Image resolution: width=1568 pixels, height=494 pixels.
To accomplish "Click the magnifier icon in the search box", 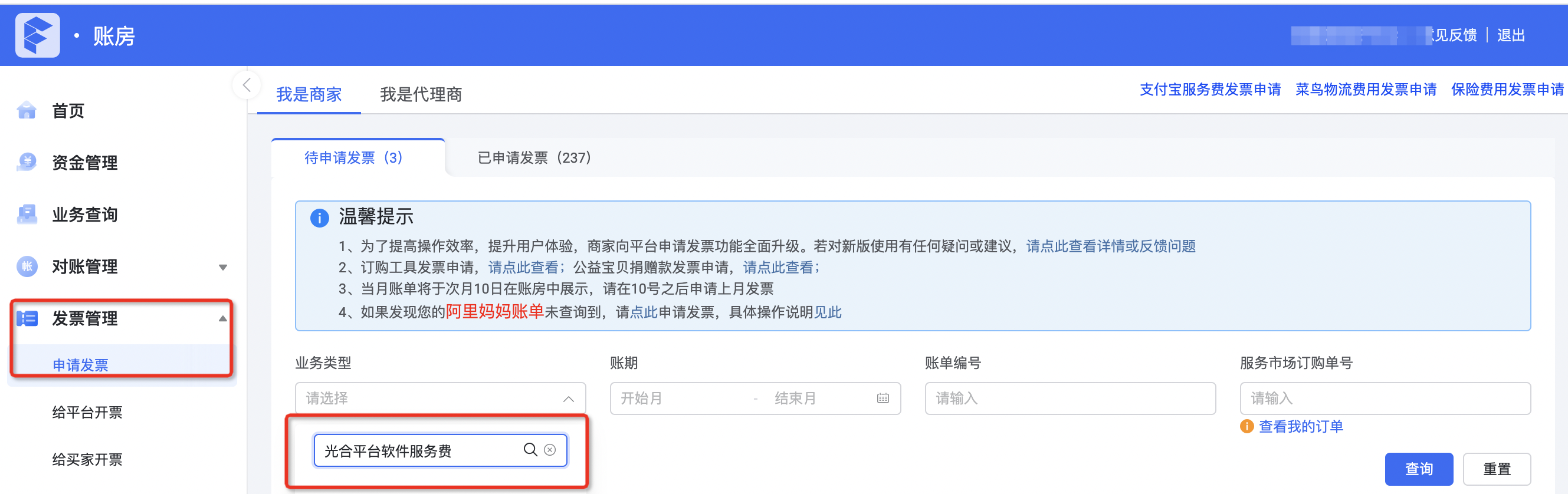I will pyautogui.click(x=530, y=450).
